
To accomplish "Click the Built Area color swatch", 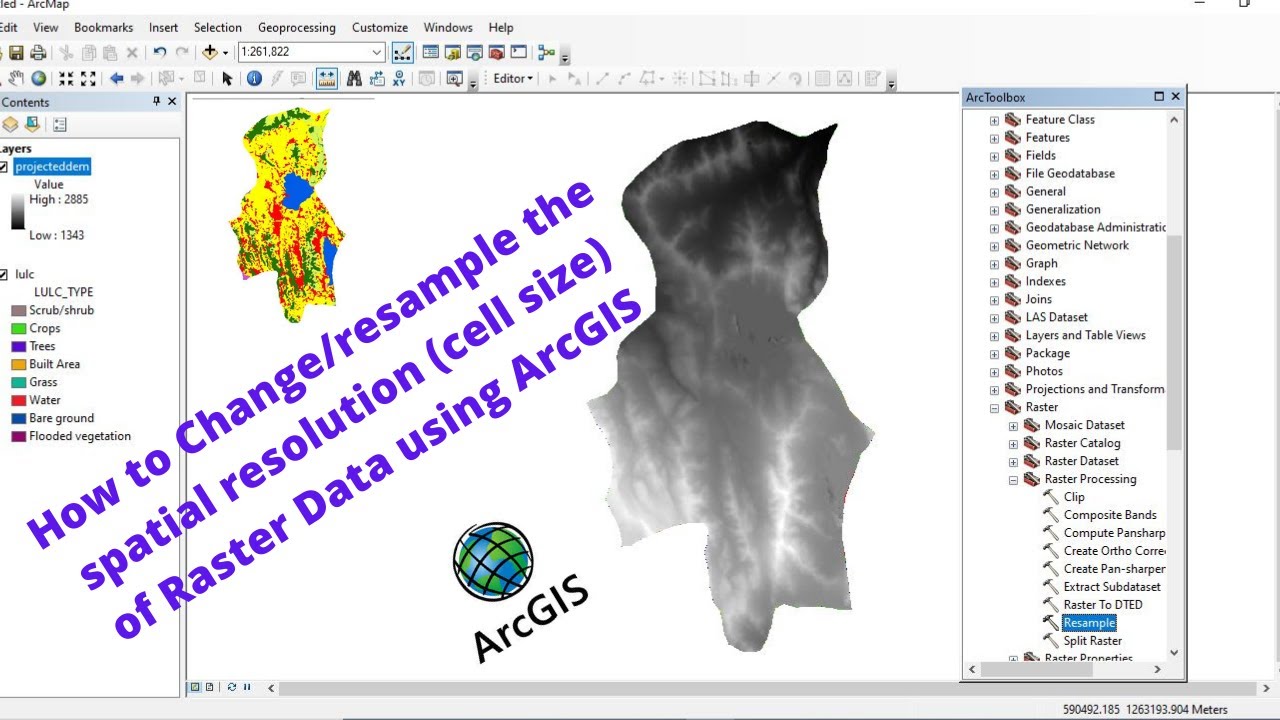I will coord(18,364).
